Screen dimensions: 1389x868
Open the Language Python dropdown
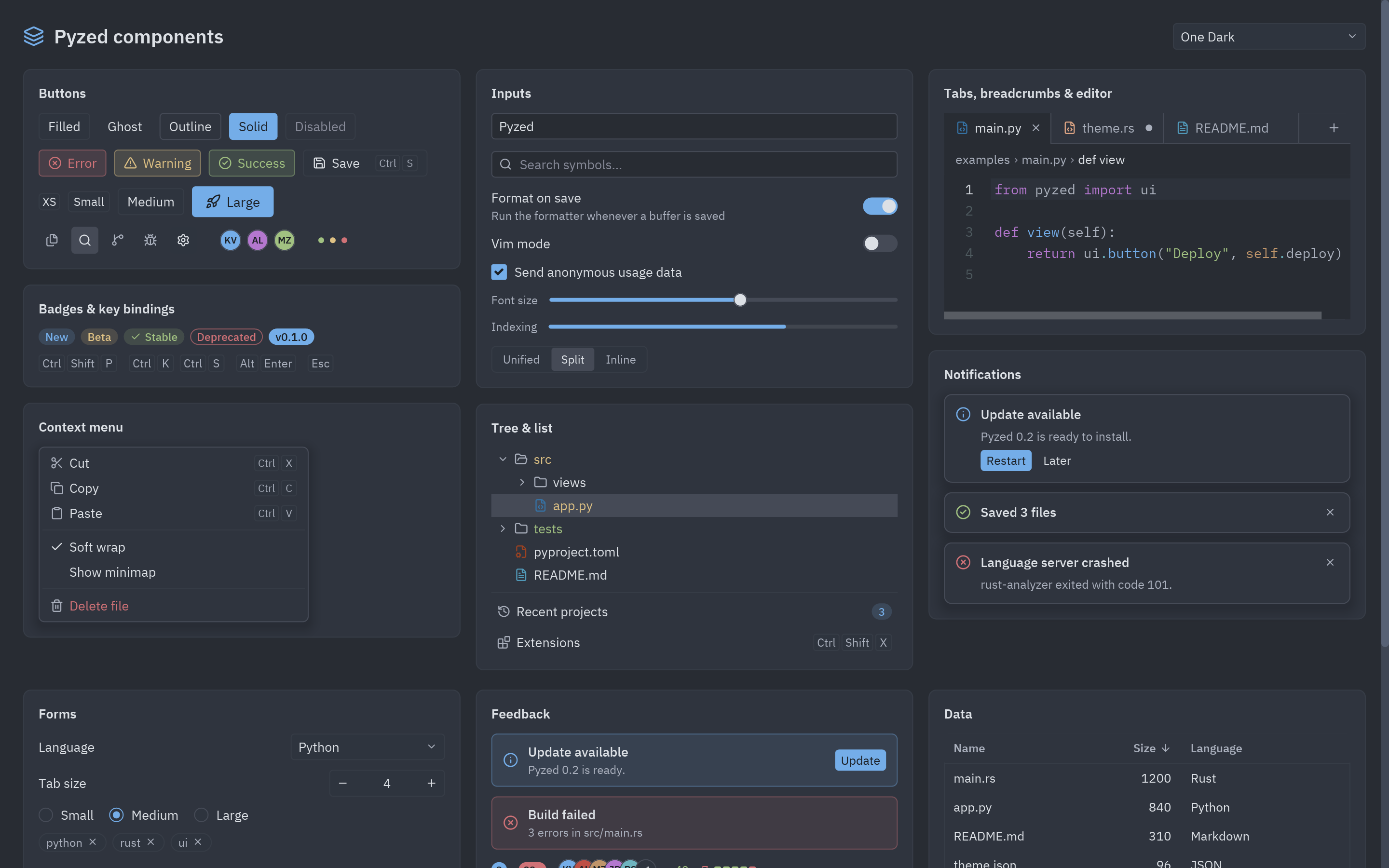(368, 747)
